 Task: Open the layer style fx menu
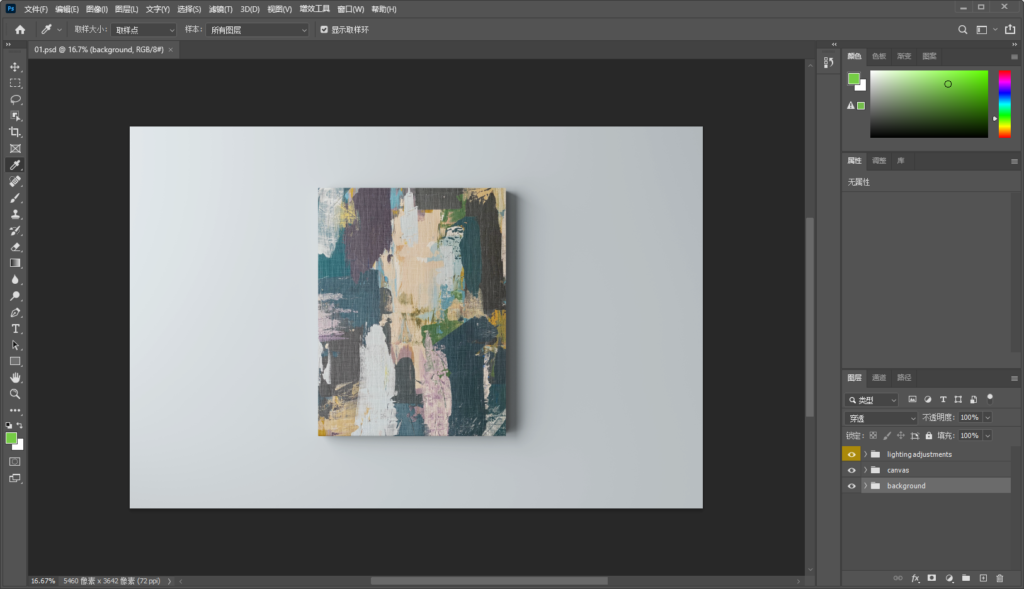(x=915, y=578)
